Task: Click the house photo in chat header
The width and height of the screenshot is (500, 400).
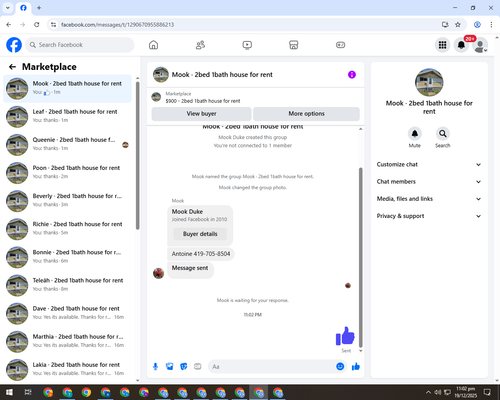Action: (x=161, y=75)
